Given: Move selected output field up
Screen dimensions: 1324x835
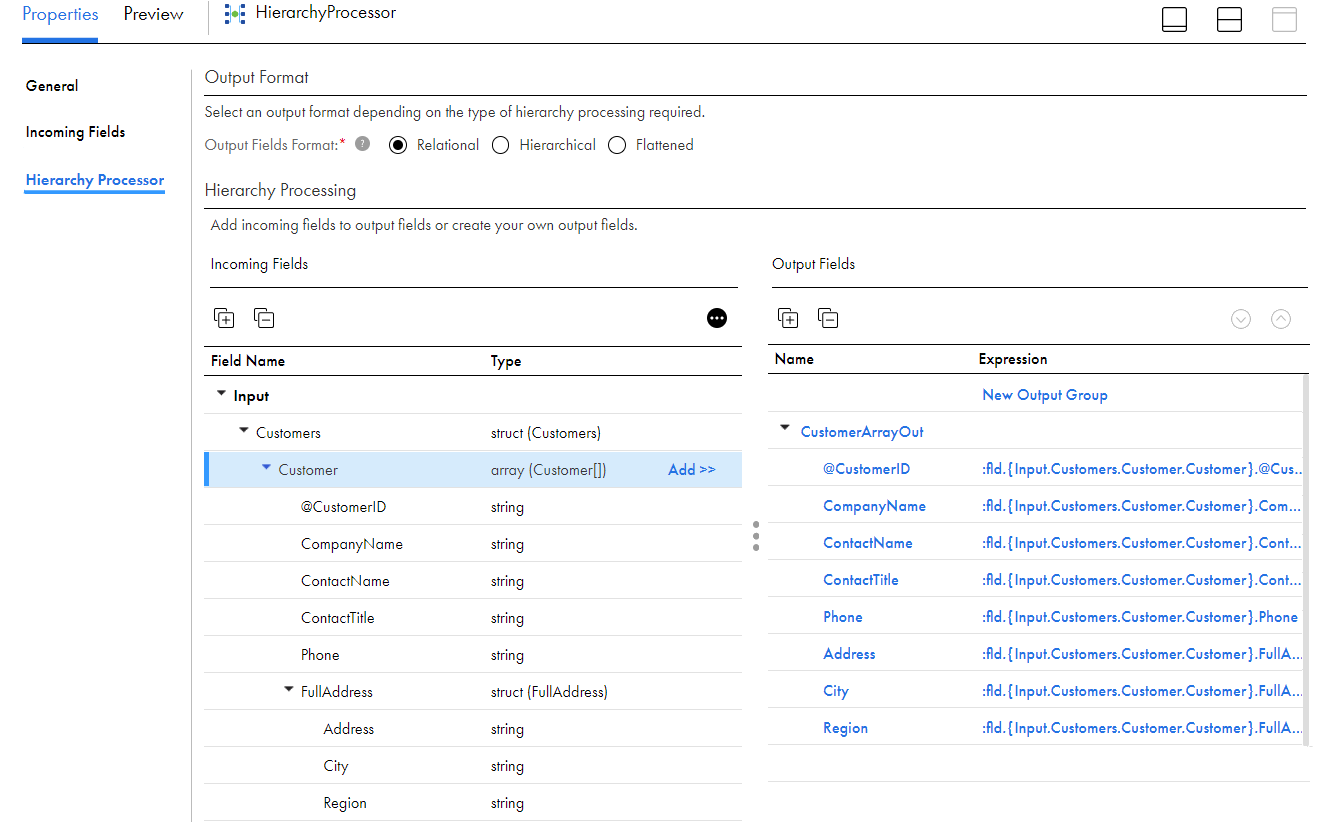Looking at the screenshot, I should pos(1281,319).
